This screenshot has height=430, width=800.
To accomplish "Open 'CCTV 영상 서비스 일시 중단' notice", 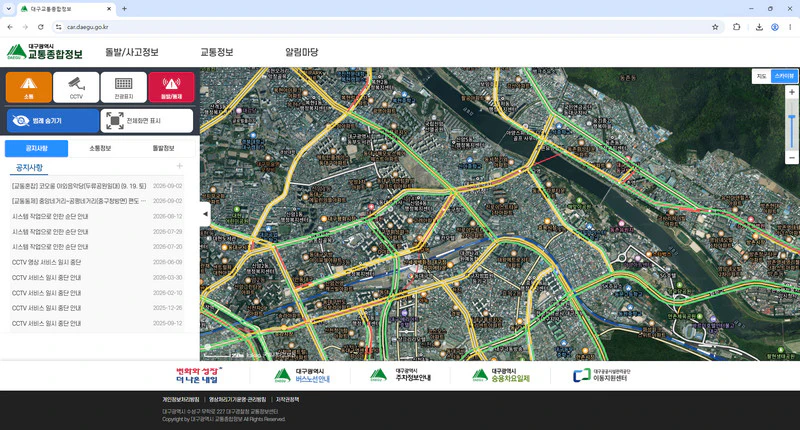I will (46, 262).
